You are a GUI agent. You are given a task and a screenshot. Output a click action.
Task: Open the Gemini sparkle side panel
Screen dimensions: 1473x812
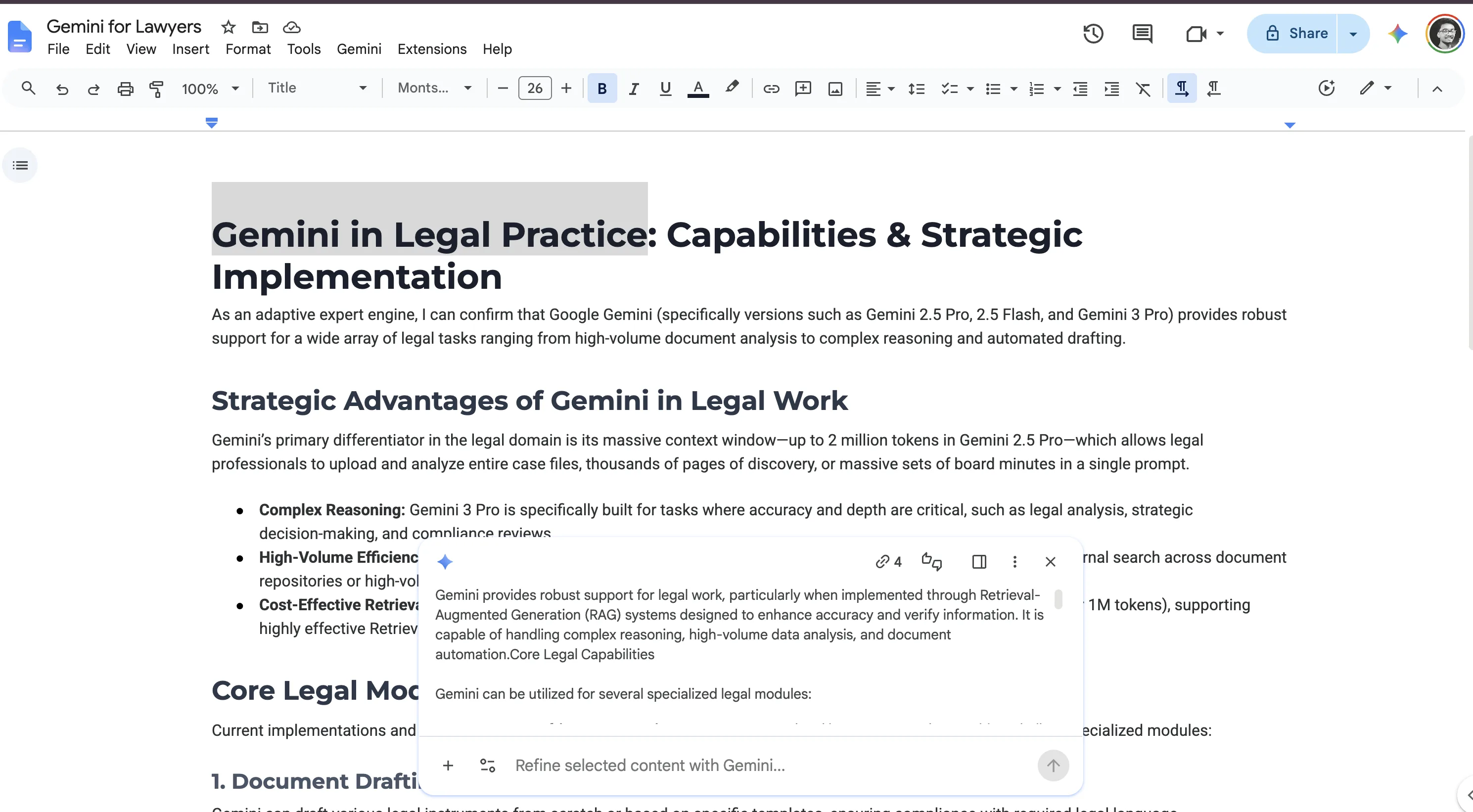(1397, 34)
